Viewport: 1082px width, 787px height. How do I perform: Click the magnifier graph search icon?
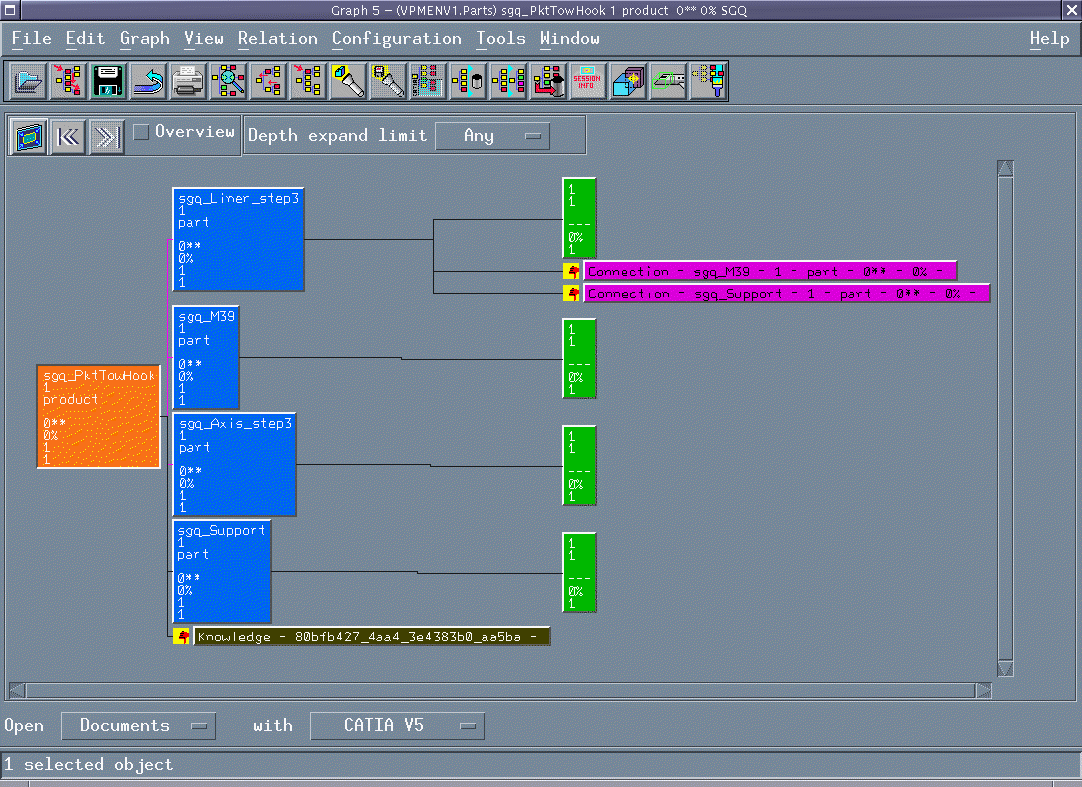pos(228,81)
